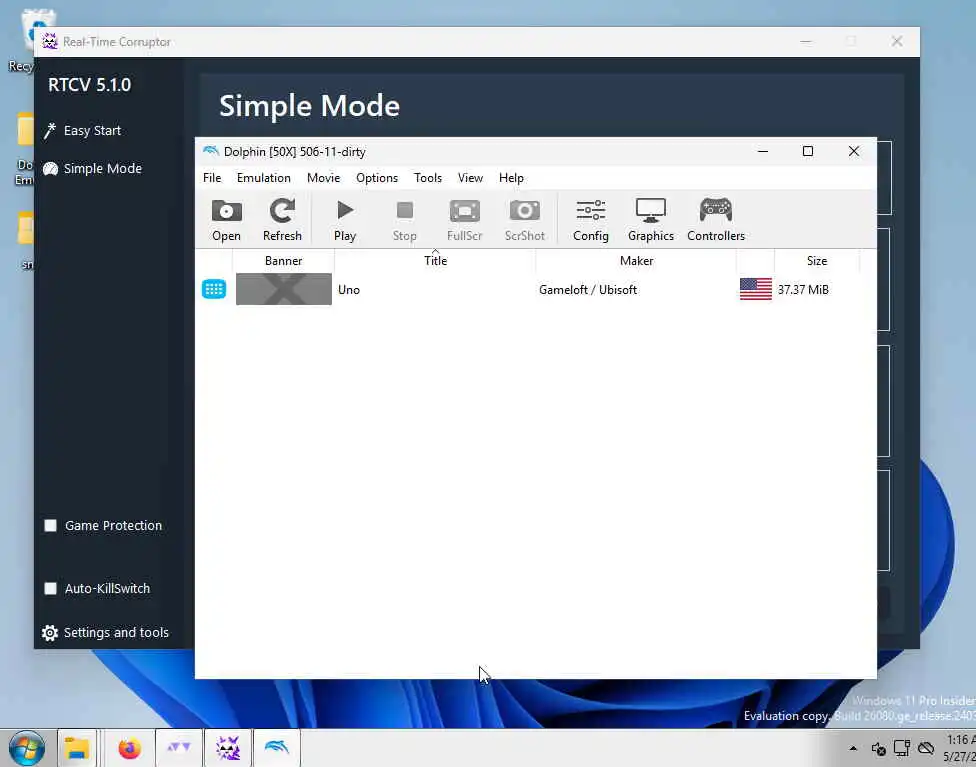Open Settings and tools in RTCV
Screen dimensions: 976x767
click(105, 633)
